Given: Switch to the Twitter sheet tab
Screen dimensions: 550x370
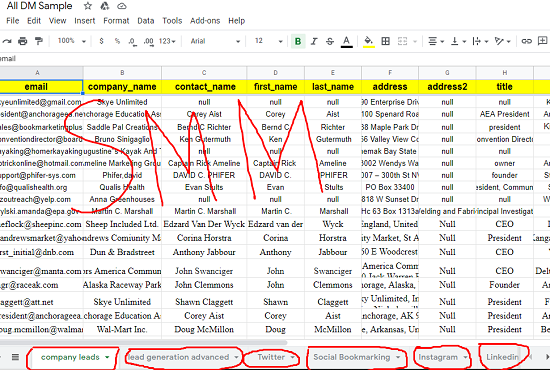Looking at the screenshot, I should (271, 357).
